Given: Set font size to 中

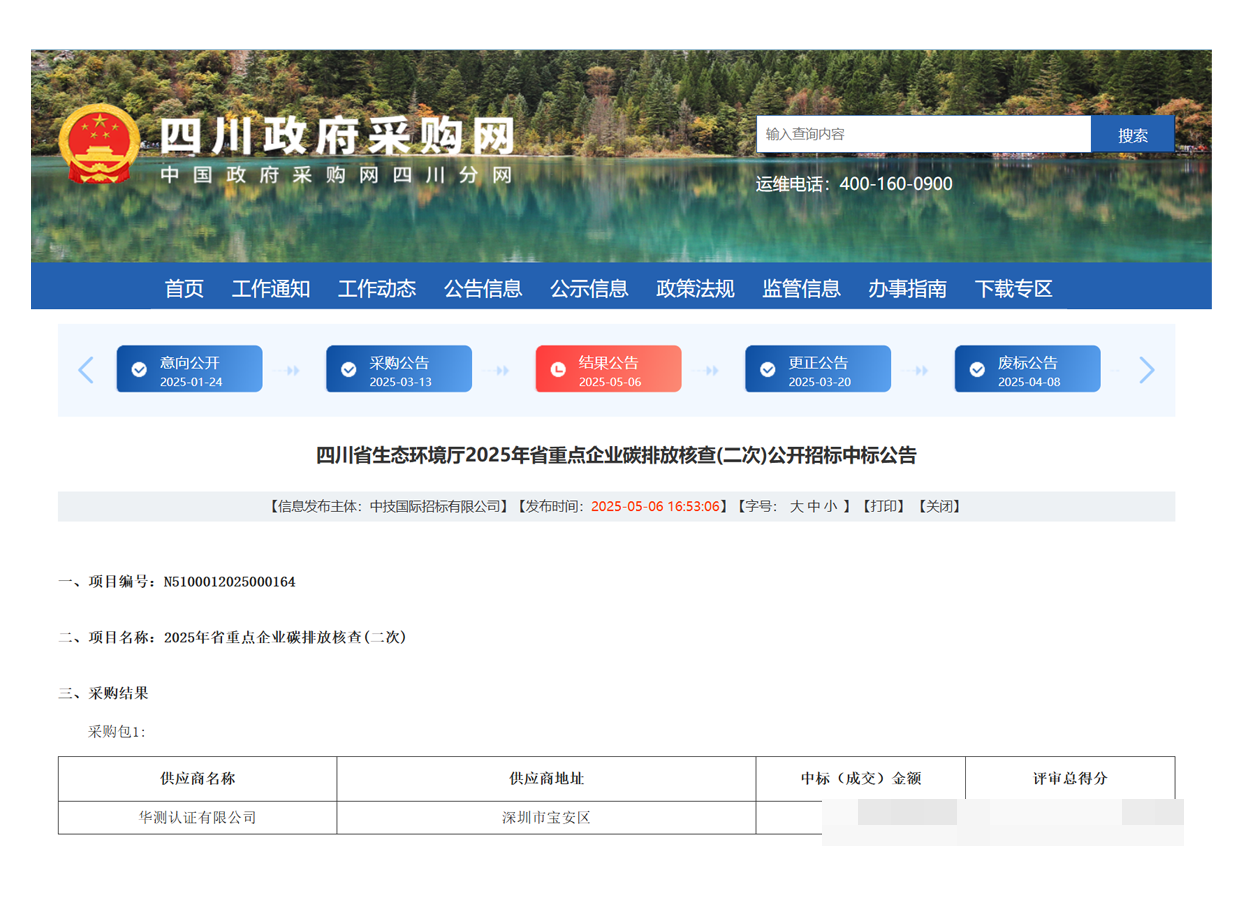Looking at the screenshot, I should tap(814, 507).
